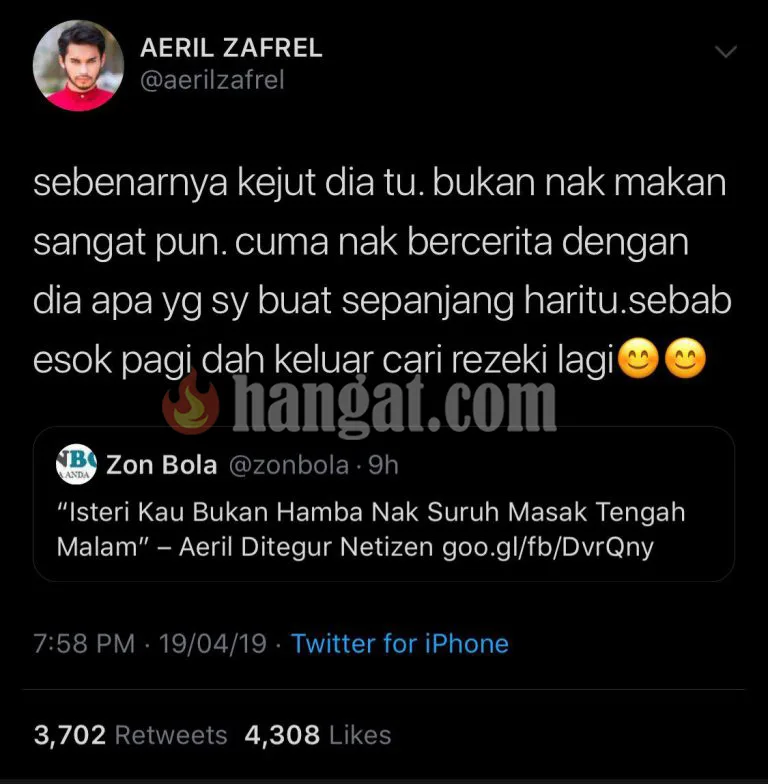Open the Zon Bola avatar icon
Image resolution: width=768 pixels, height=784 pixels.
(x=76, y=464)
